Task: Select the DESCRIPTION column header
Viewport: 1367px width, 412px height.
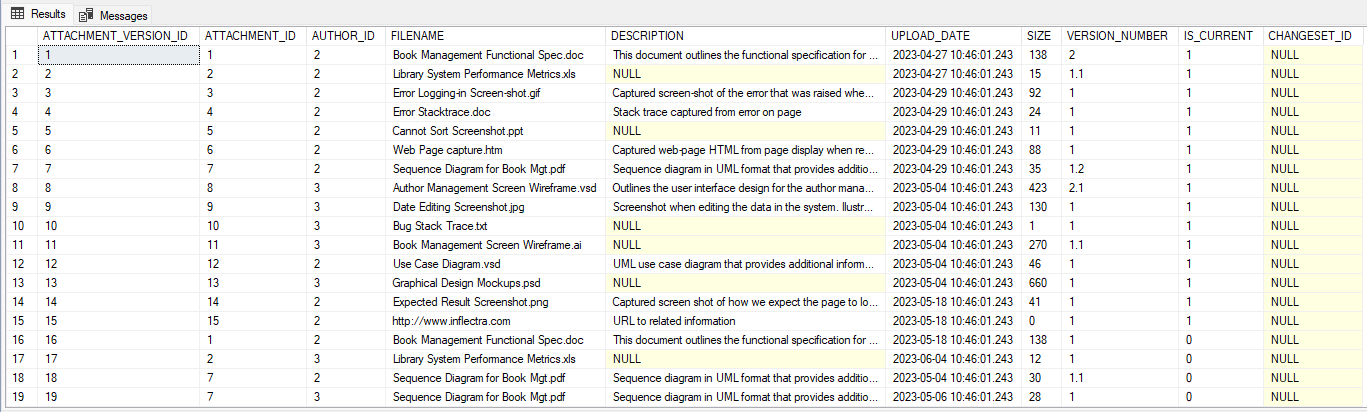Action: pyautogui.click(x=745, y=36)
